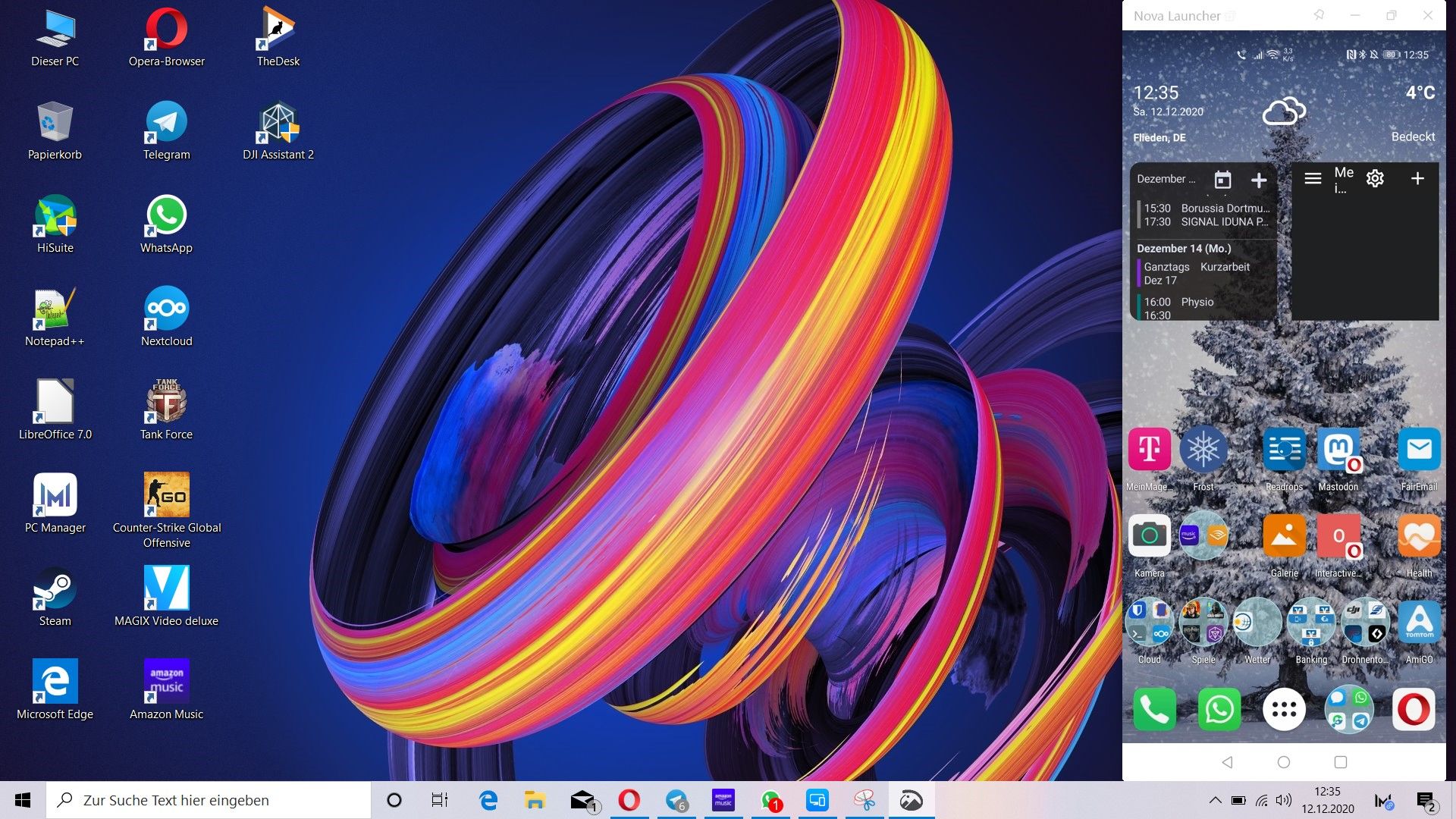Select the LibreOffice 7.0 desktop icon

pyautogui.click(x=55, y=411)
